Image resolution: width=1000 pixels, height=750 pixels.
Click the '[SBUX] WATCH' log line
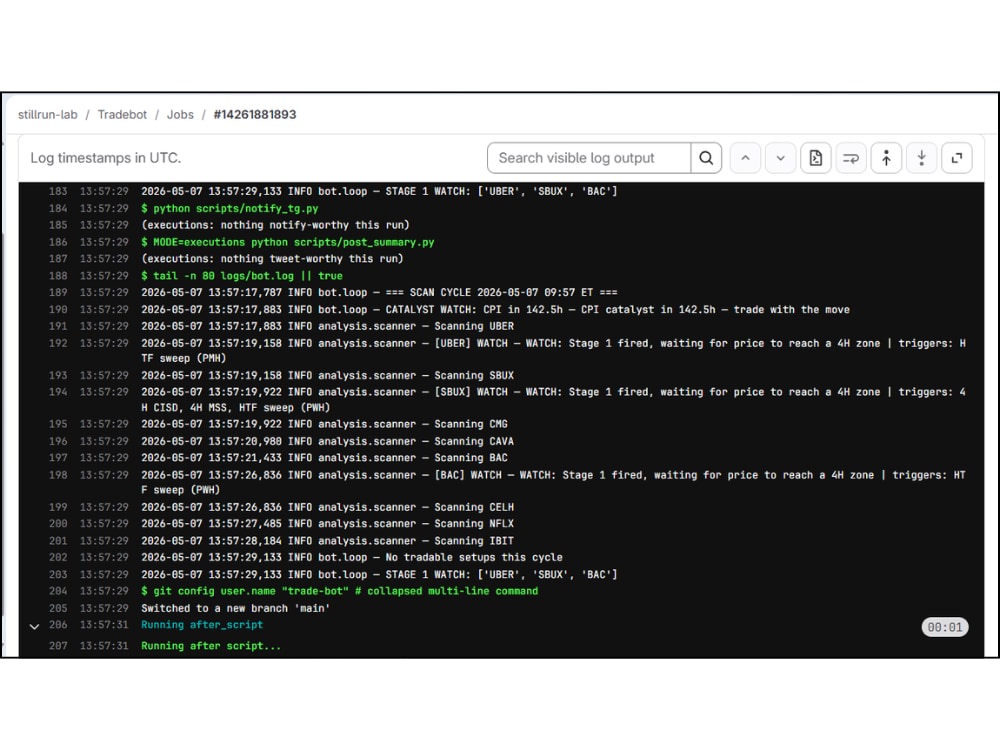coord(554,400)
